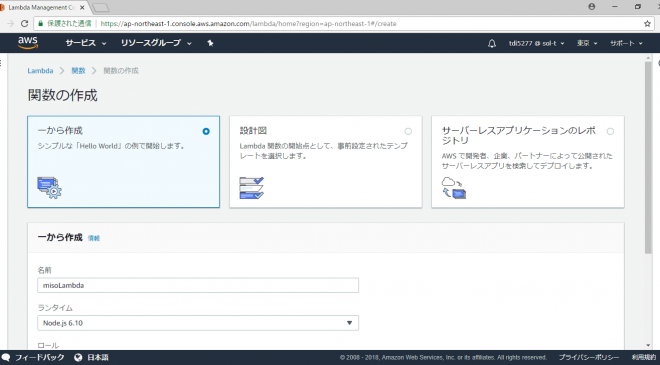Open the 情報 link next to 一から作成
This screenshot has width=660, height=365.
pyautogui.click(x=93, y=238)
